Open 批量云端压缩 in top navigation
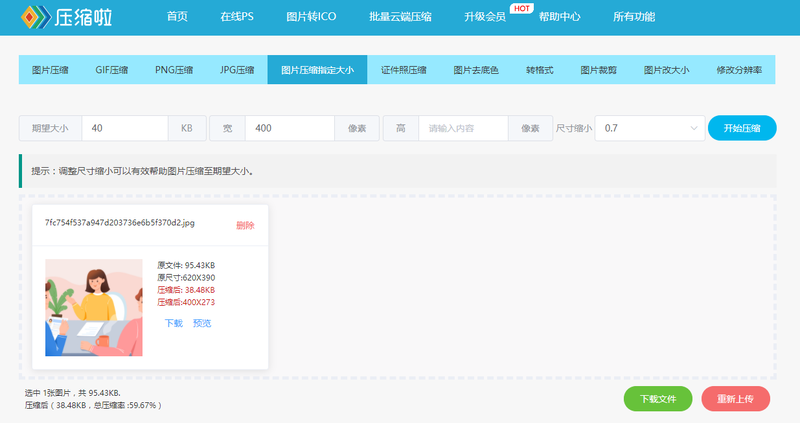This screenshot has height=423, width=800. [x=400, y=17]
